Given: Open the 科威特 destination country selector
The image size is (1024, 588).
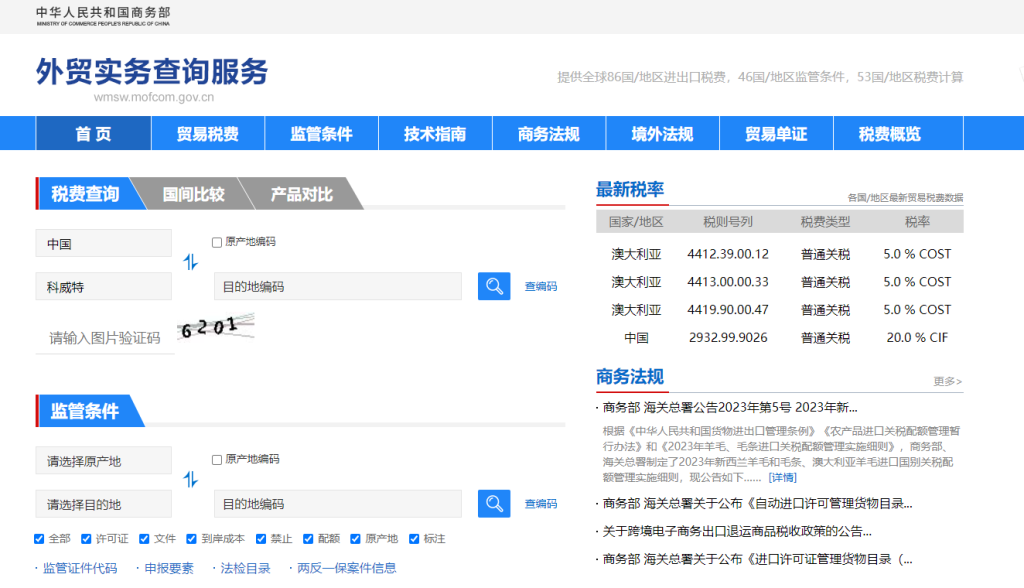Looking at the screenshot, I should click(104, 286).
